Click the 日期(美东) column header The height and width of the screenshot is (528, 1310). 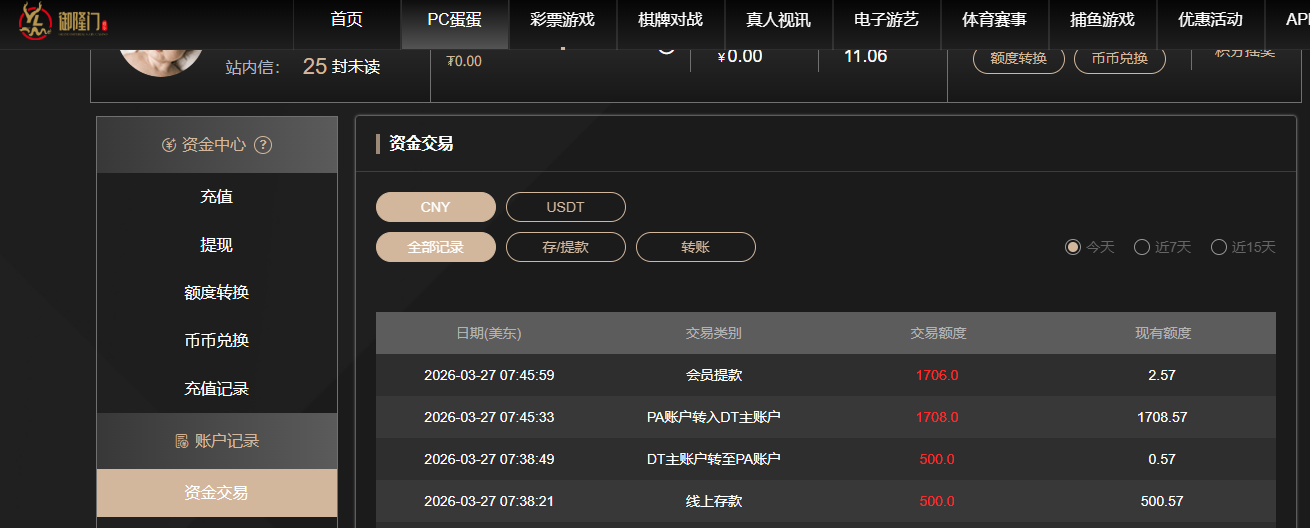coord(489,334)
